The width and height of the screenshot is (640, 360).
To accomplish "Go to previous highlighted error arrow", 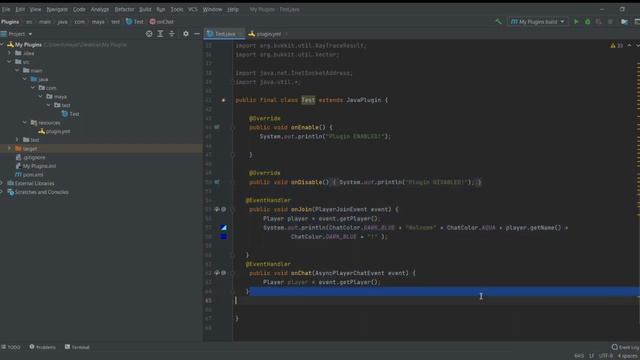I will point(629,46).
